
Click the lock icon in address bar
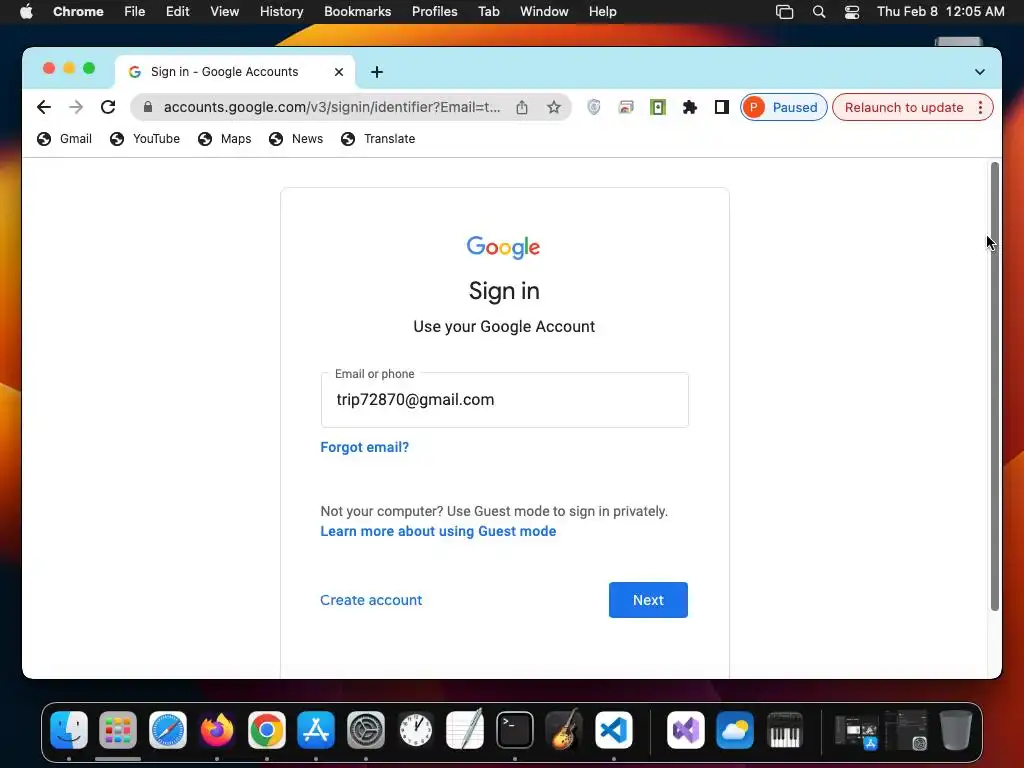point(148,107)
